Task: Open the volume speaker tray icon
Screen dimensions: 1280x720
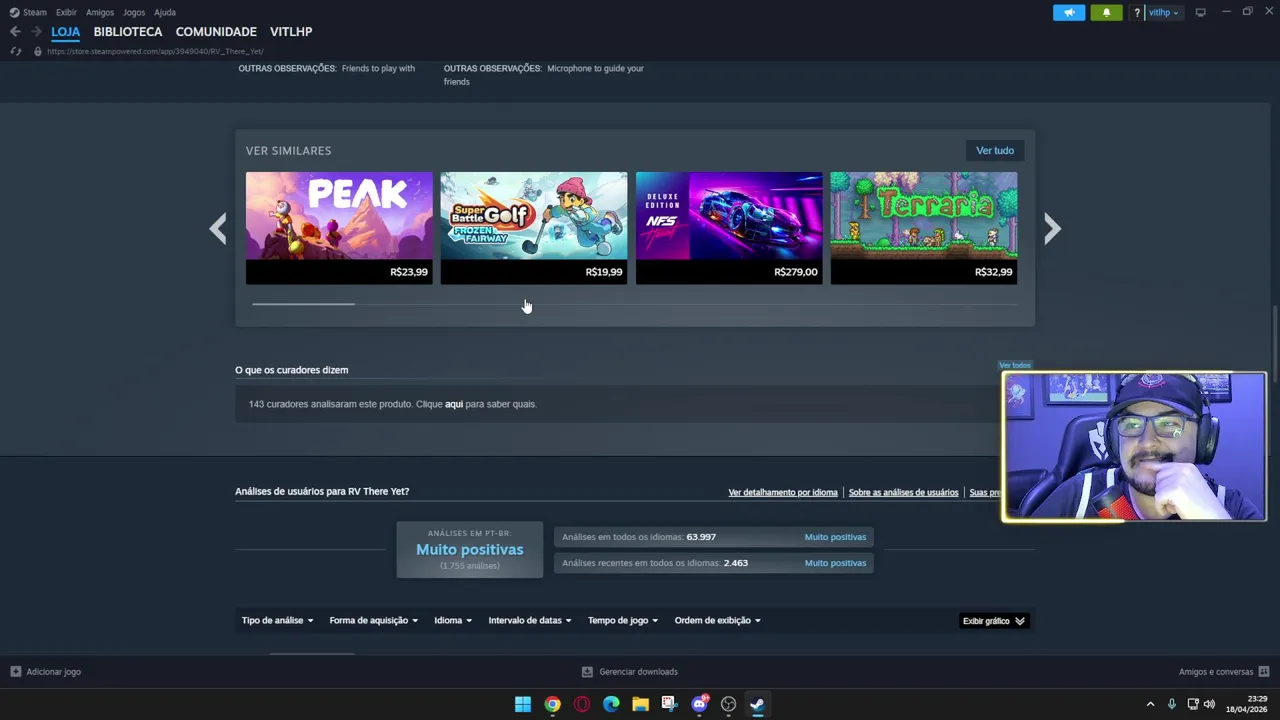Action: pos(1209,704)
